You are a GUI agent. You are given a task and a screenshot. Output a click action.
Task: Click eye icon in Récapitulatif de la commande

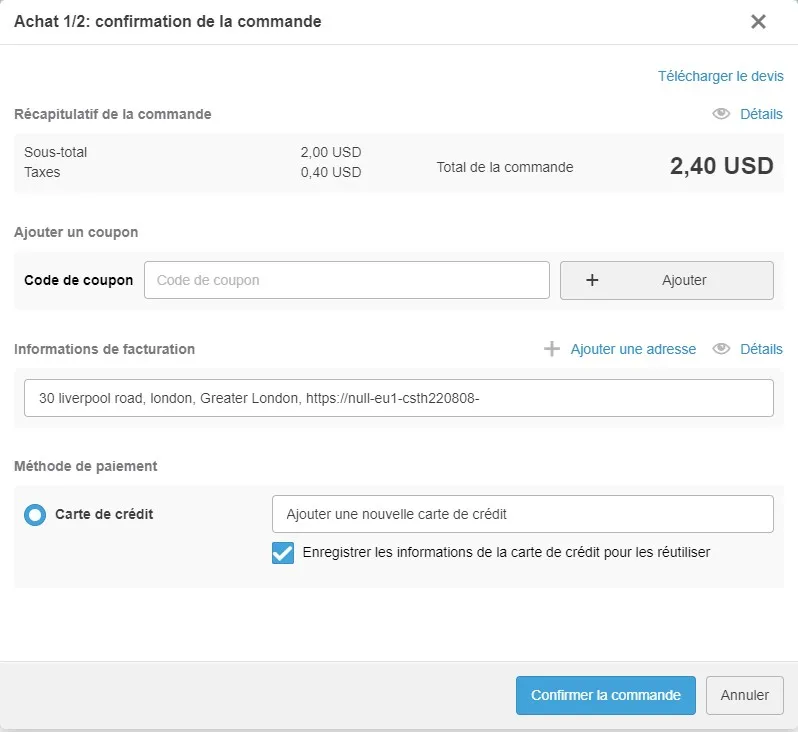721,114
